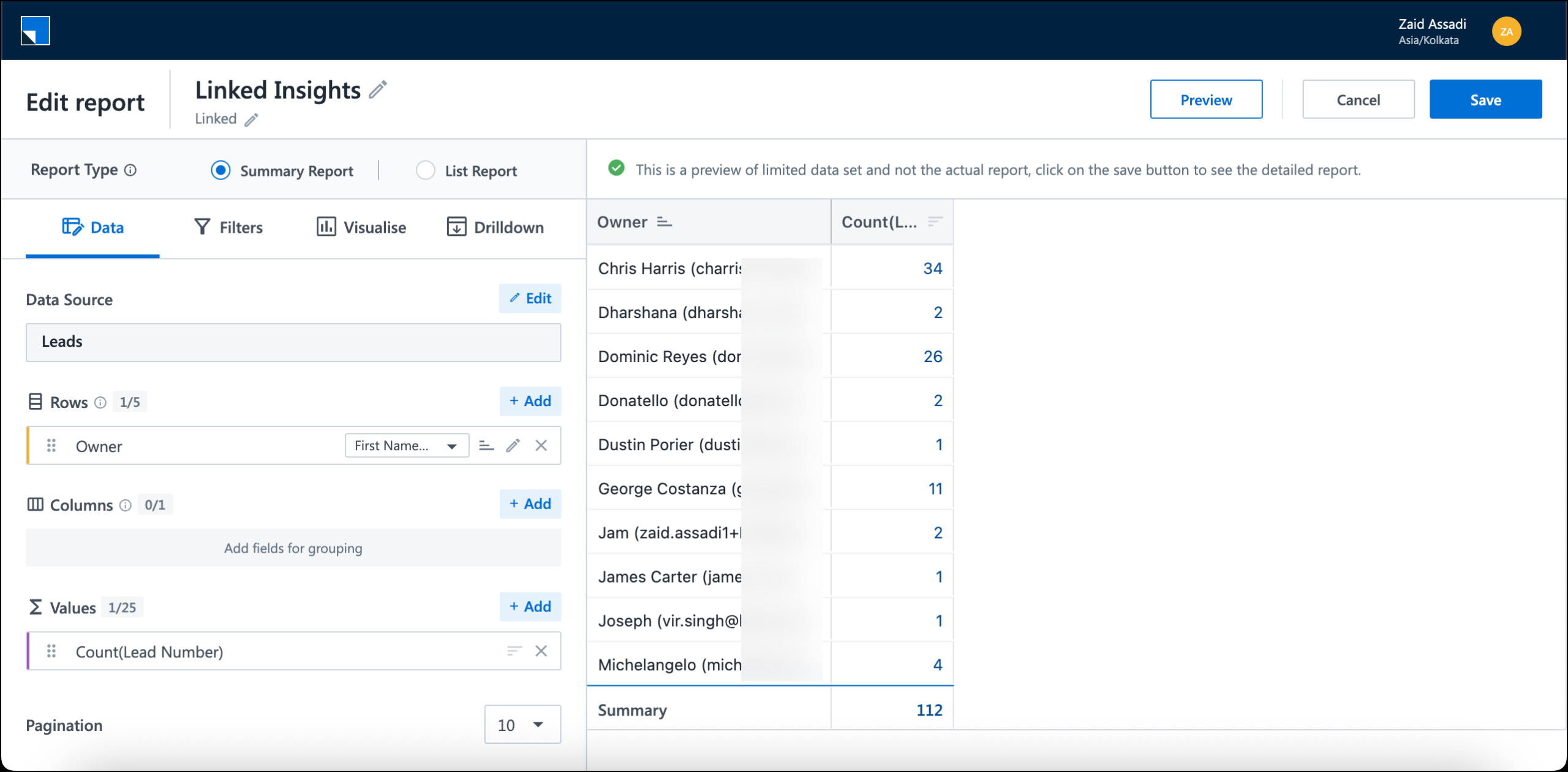Open the Report Type info icon

(130, 170)
